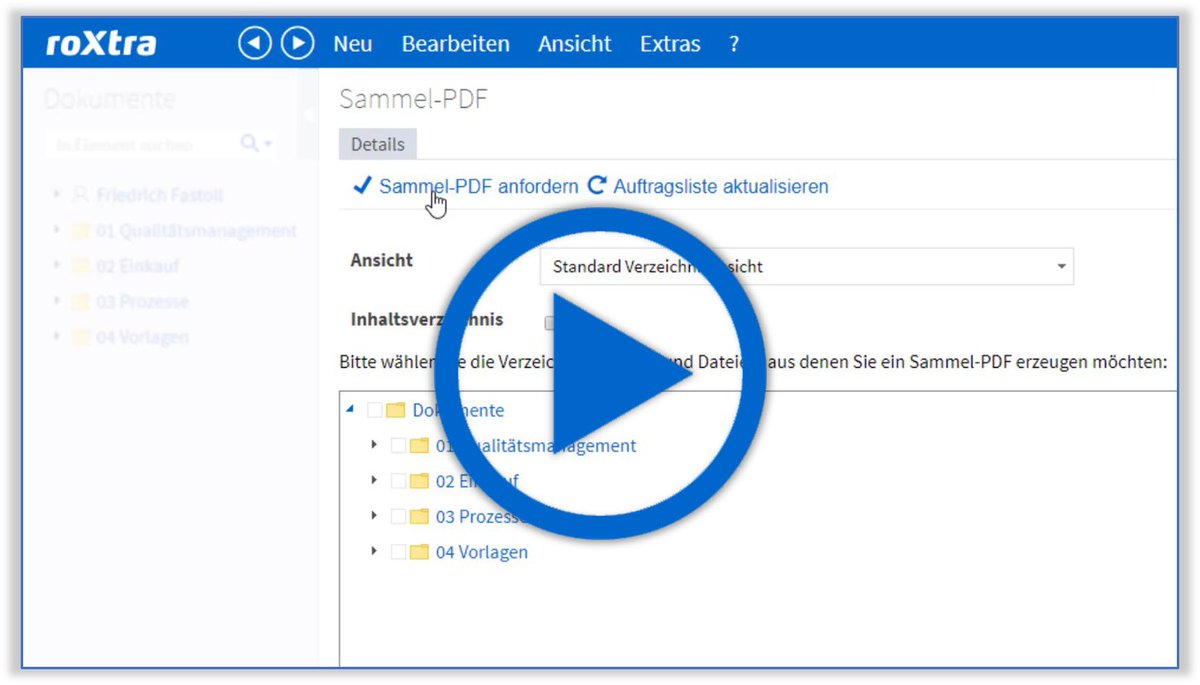1200x685 pixels.
Task: Collapse the Dokumente tree node
Action: point(350,409)
